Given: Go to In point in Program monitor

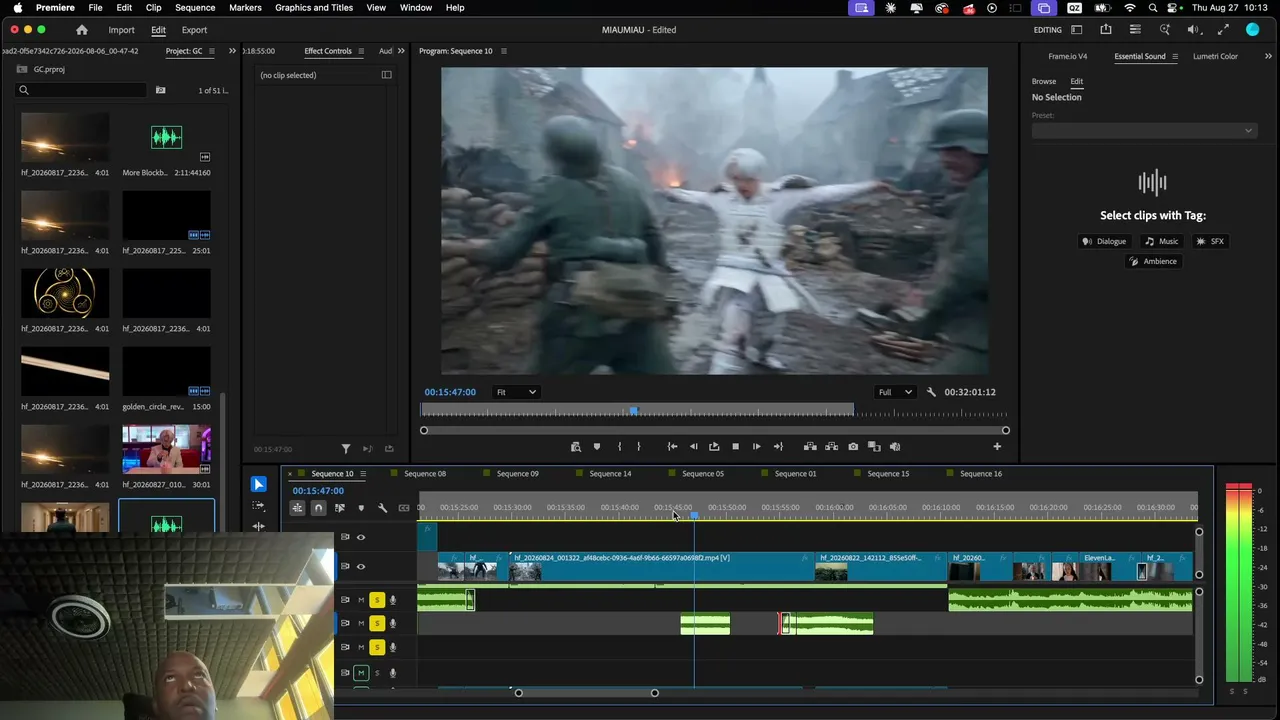Looking at the screenshot, I should click(672, 447).
